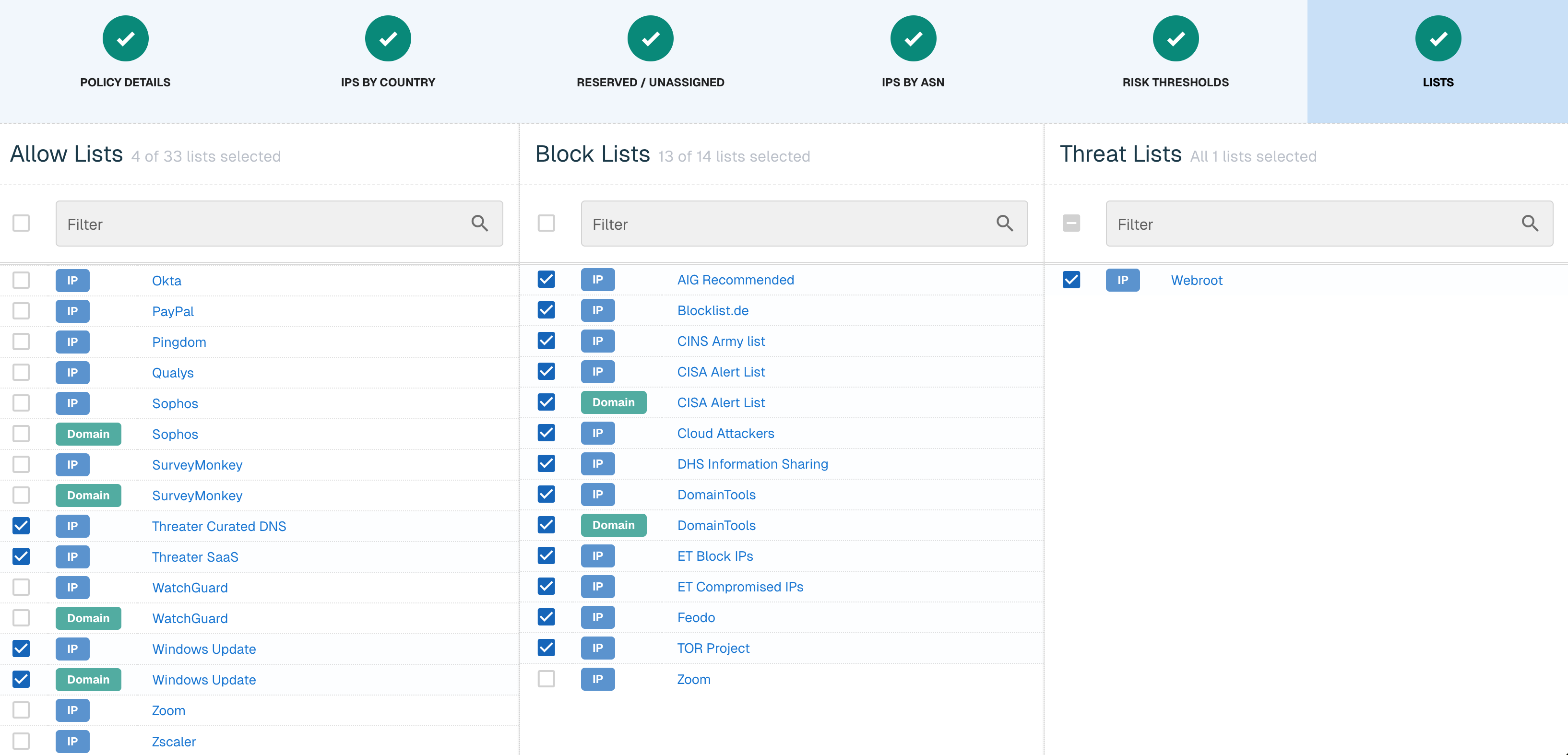This screenshot has width=1568, height=755.
Task: Open the ET Block IPs link
Action: coord(714,556)
